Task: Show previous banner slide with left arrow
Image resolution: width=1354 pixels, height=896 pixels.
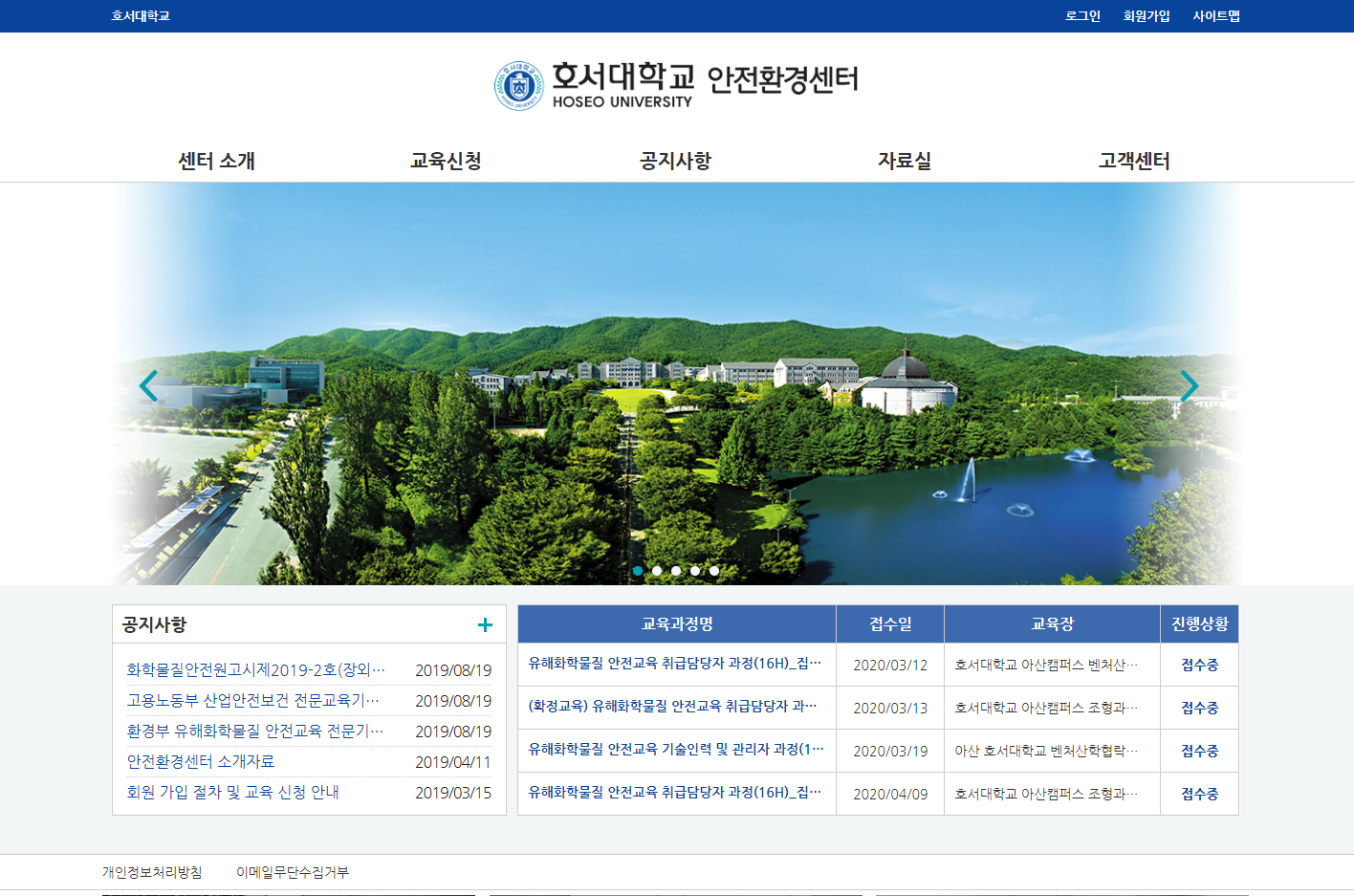Action: [148, 385]
